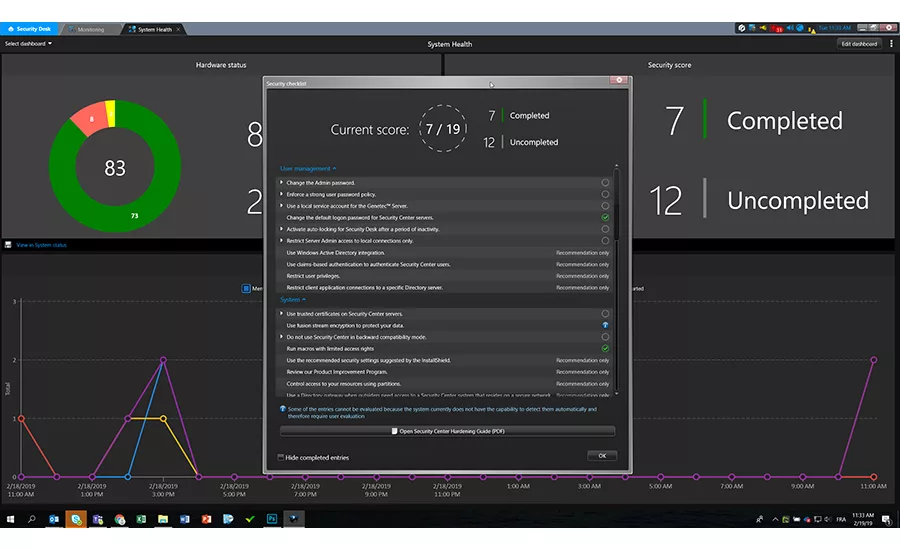The image size is (900, 550).
Task: Collapse the User management section
Action: point(308,169)
